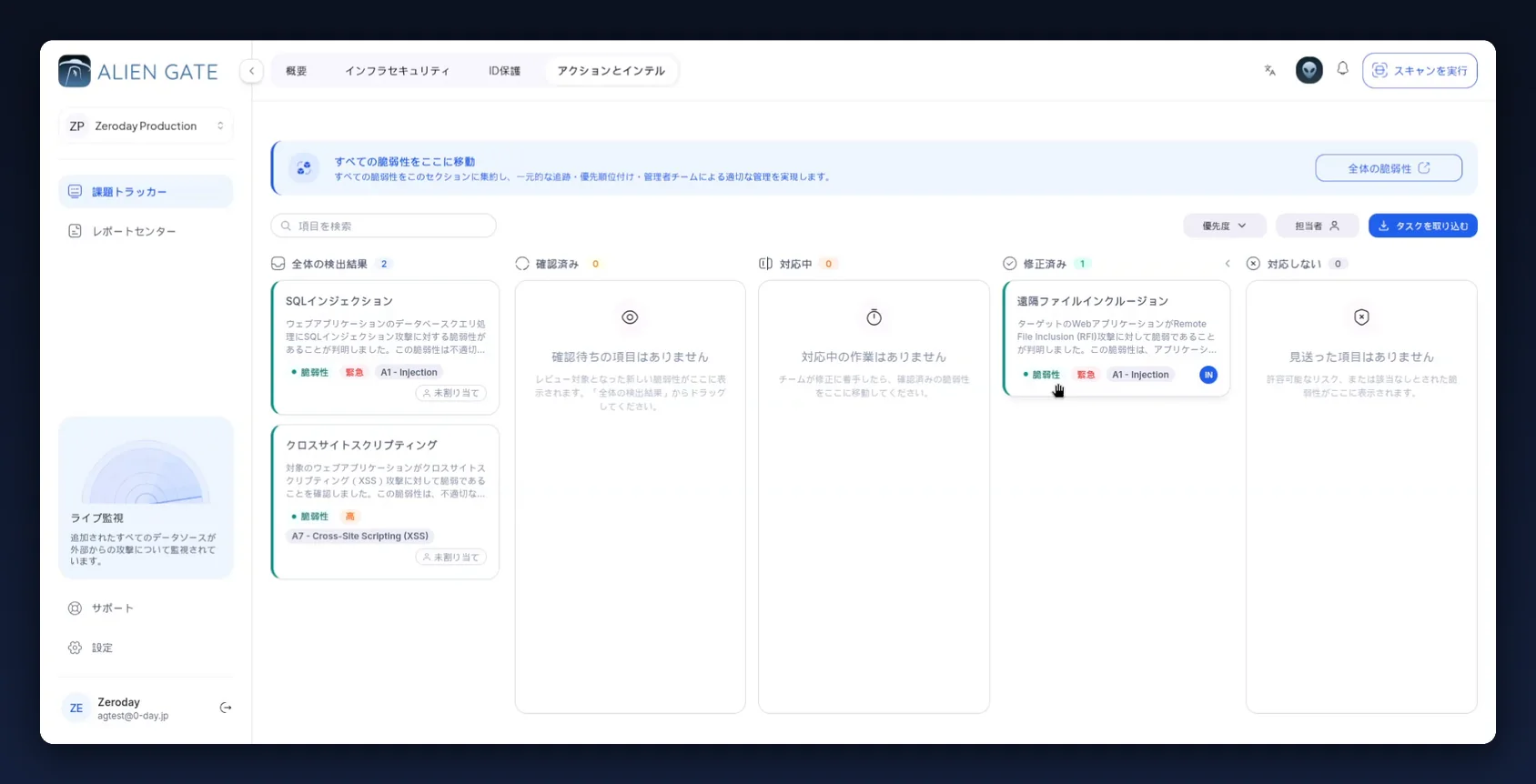Viewport: 1536px width, 784px height.
Task: Click the 高 severity tag on the XSS card
Action: click(350, 517)
